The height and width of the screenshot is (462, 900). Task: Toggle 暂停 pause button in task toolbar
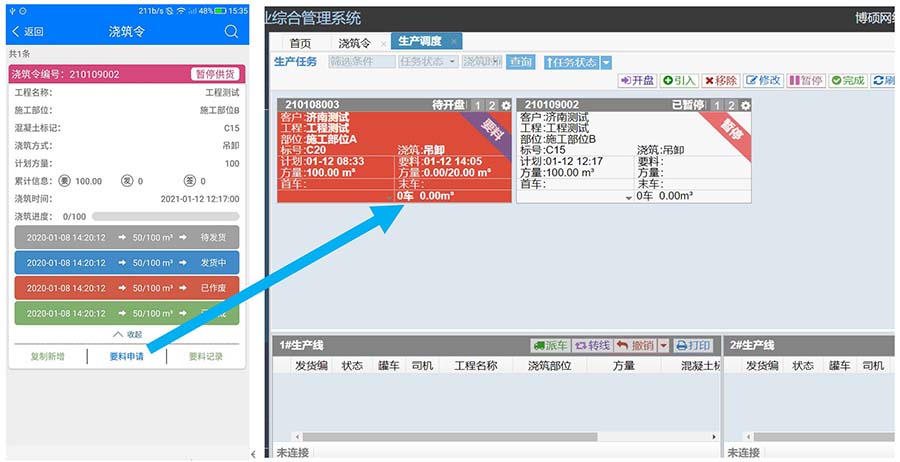click(x=806, y=80)
